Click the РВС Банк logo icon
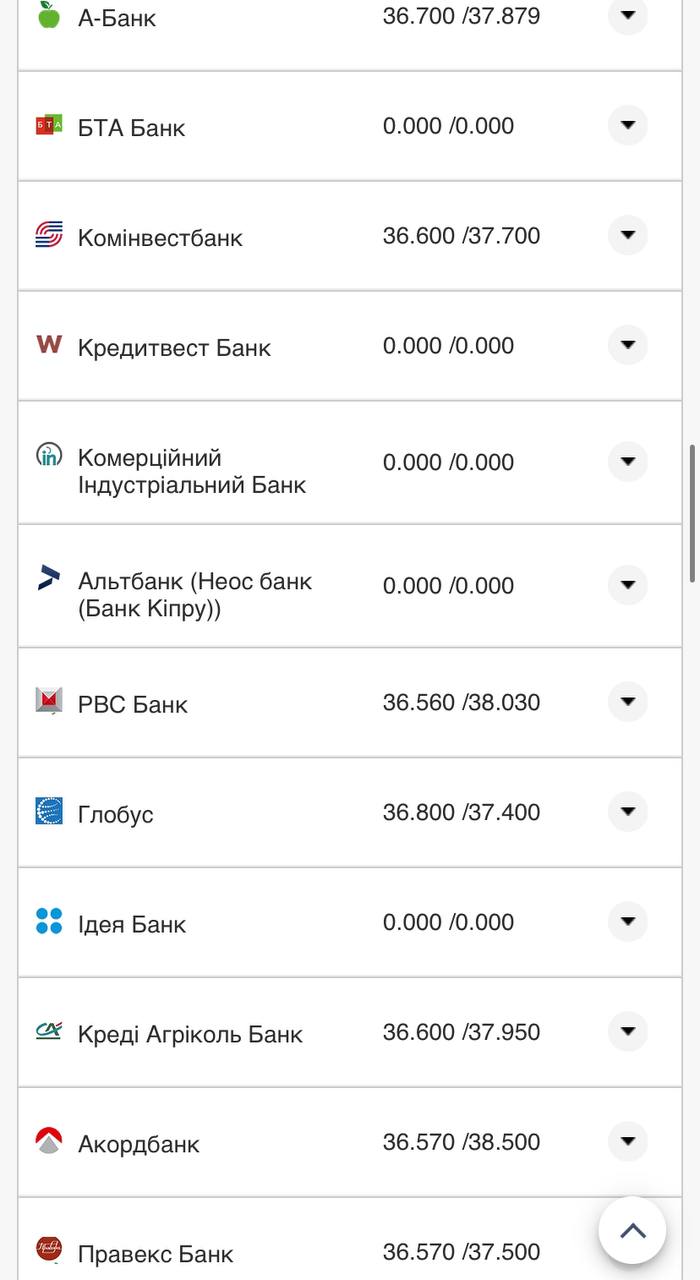The width and height of the screenshot is (700, 1280). coord(49,701)
